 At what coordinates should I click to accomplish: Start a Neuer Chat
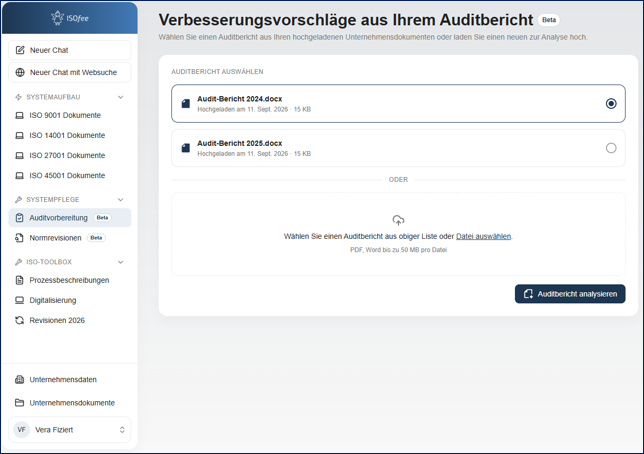(70, 50)
